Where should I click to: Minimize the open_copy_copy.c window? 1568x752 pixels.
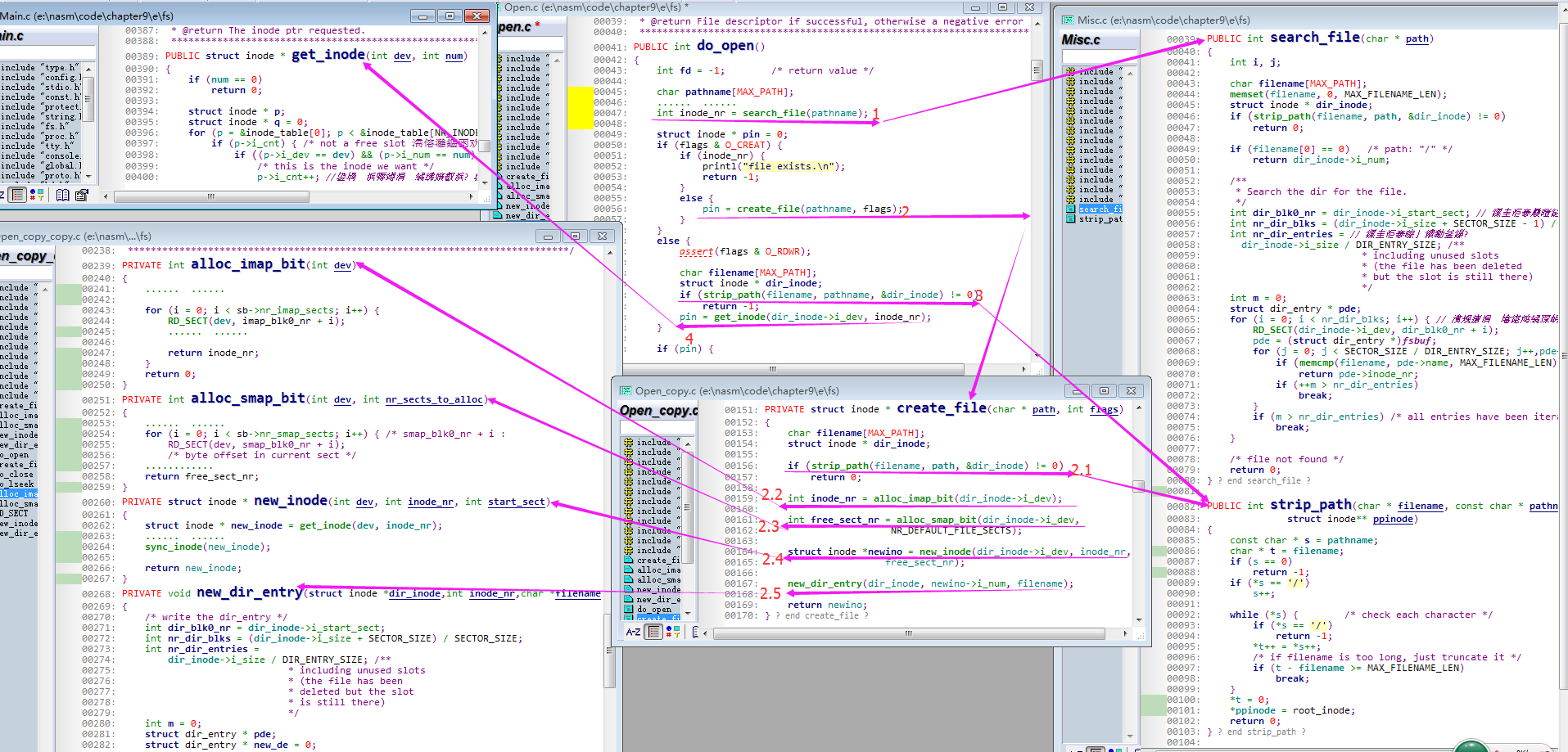click(548, 236)
